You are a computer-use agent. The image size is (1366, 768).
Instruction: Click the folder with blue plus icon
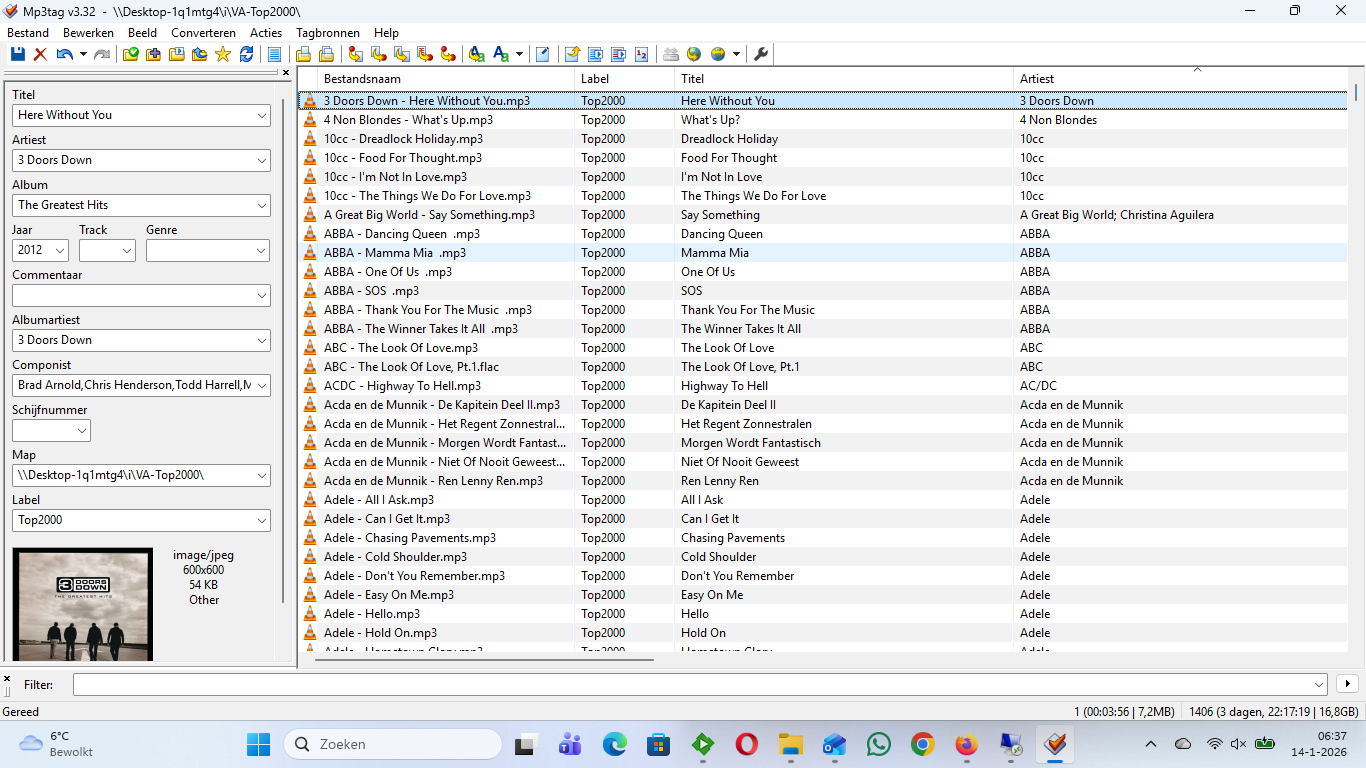[x=153, y=54]
